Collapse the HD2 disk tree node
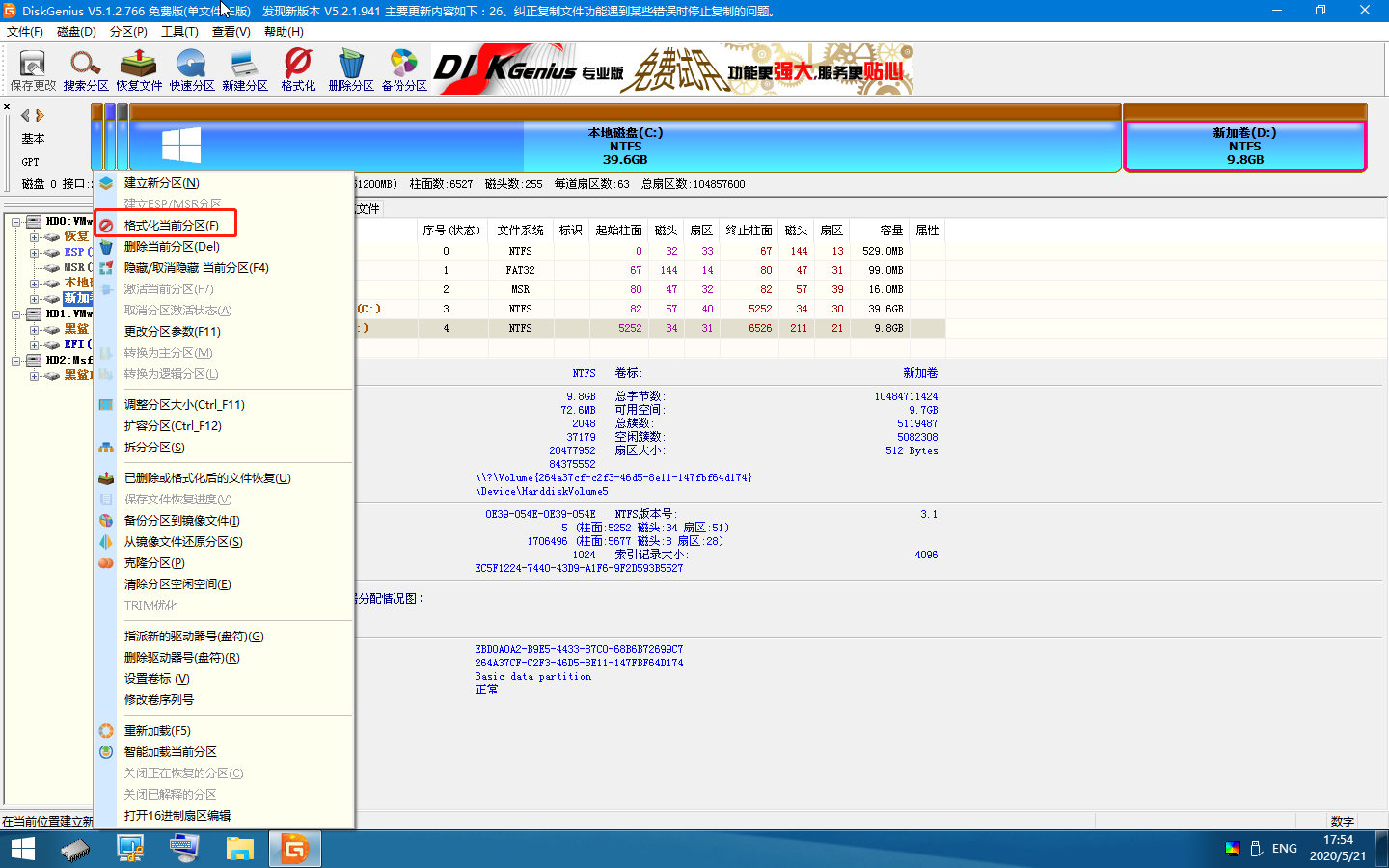The height and width of the screenshot is (868, 1389). (x=16, y=361)
